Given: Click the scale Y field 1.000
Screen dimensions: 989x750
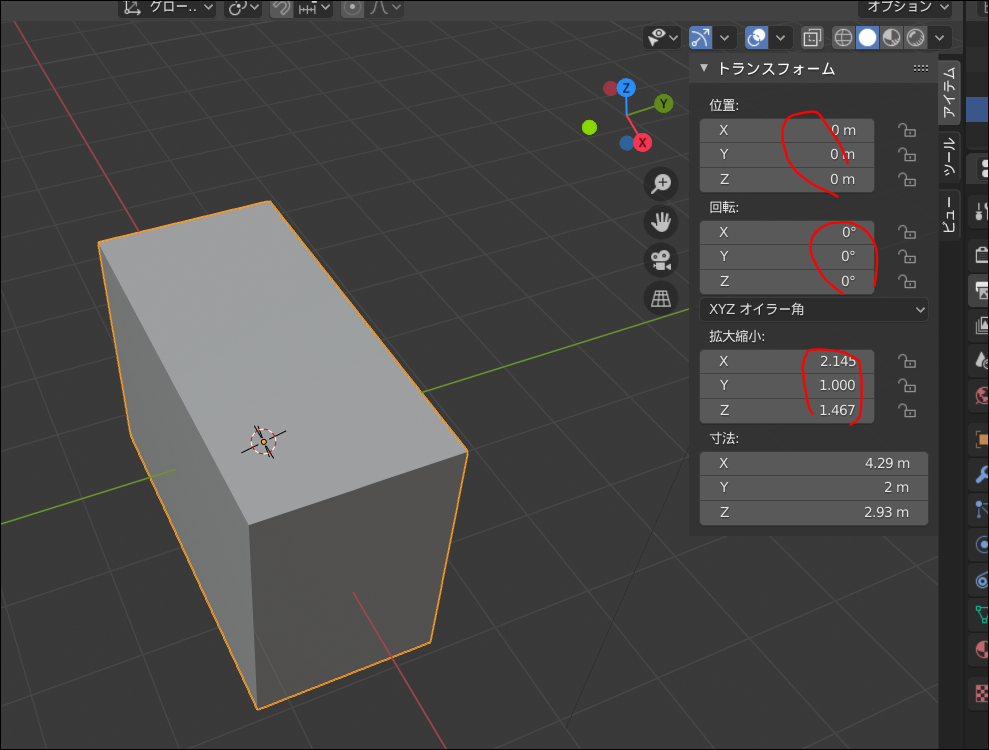Looking at the screenshot, I should pyautogui.click(x=787, y=386).
